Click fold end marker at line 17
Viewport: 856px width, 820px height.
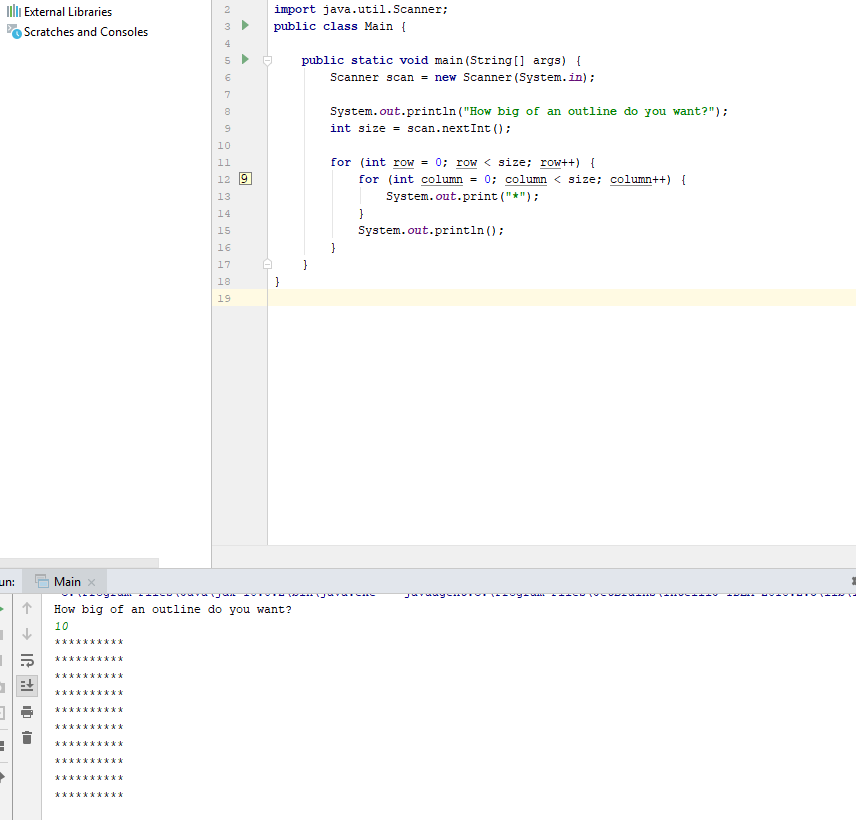(x=267, y=264)
